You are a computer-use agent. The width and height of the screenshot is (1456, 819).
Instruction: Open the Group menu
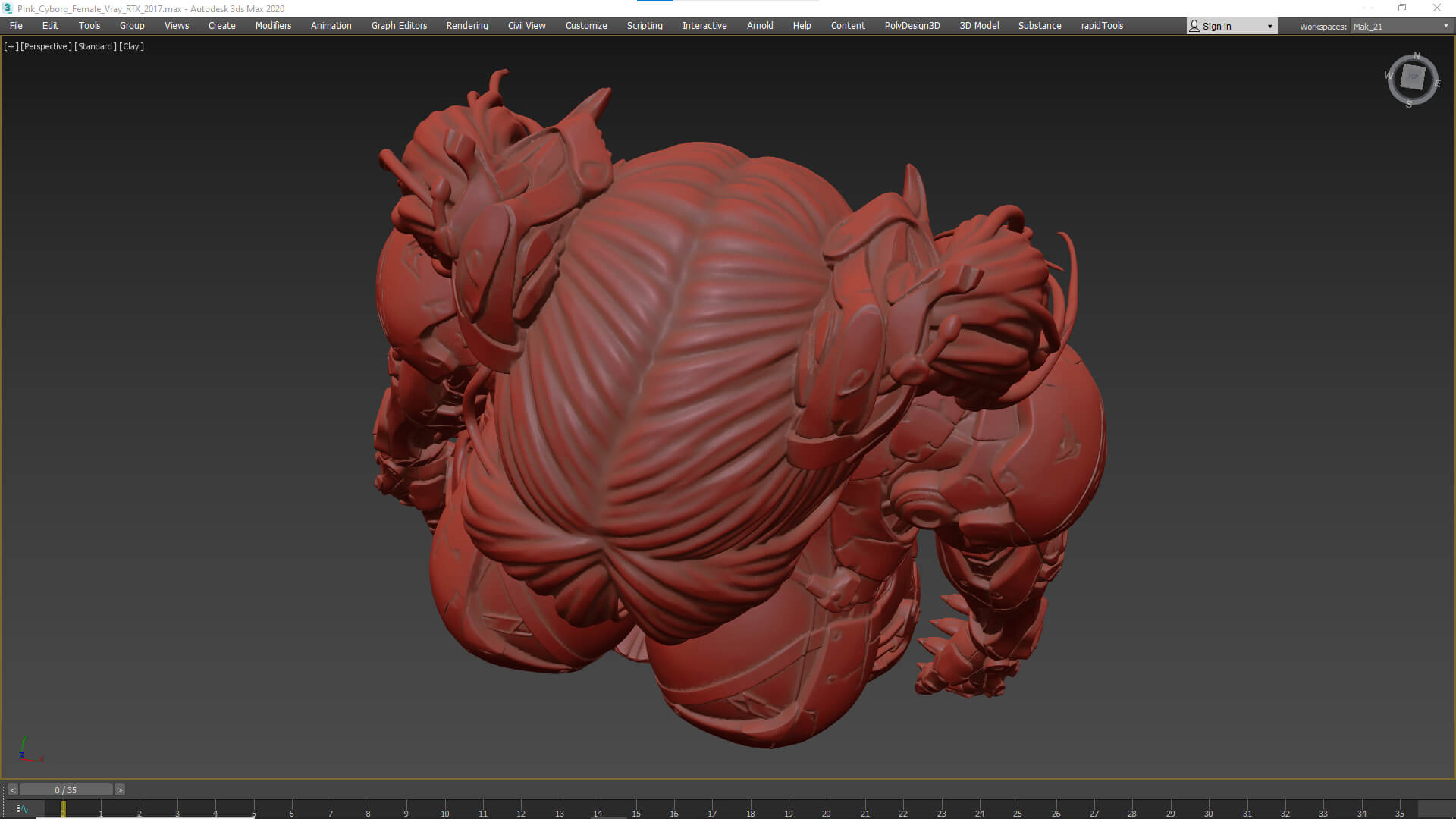click(x=132, y=26)
